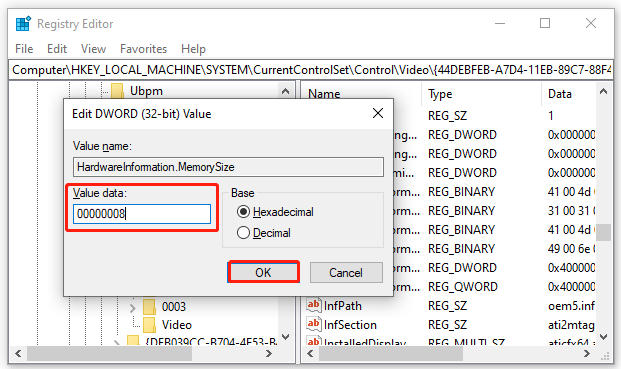Click the values pane scroll left arrow
The image size is (621, 369).
tap(311, 353)
